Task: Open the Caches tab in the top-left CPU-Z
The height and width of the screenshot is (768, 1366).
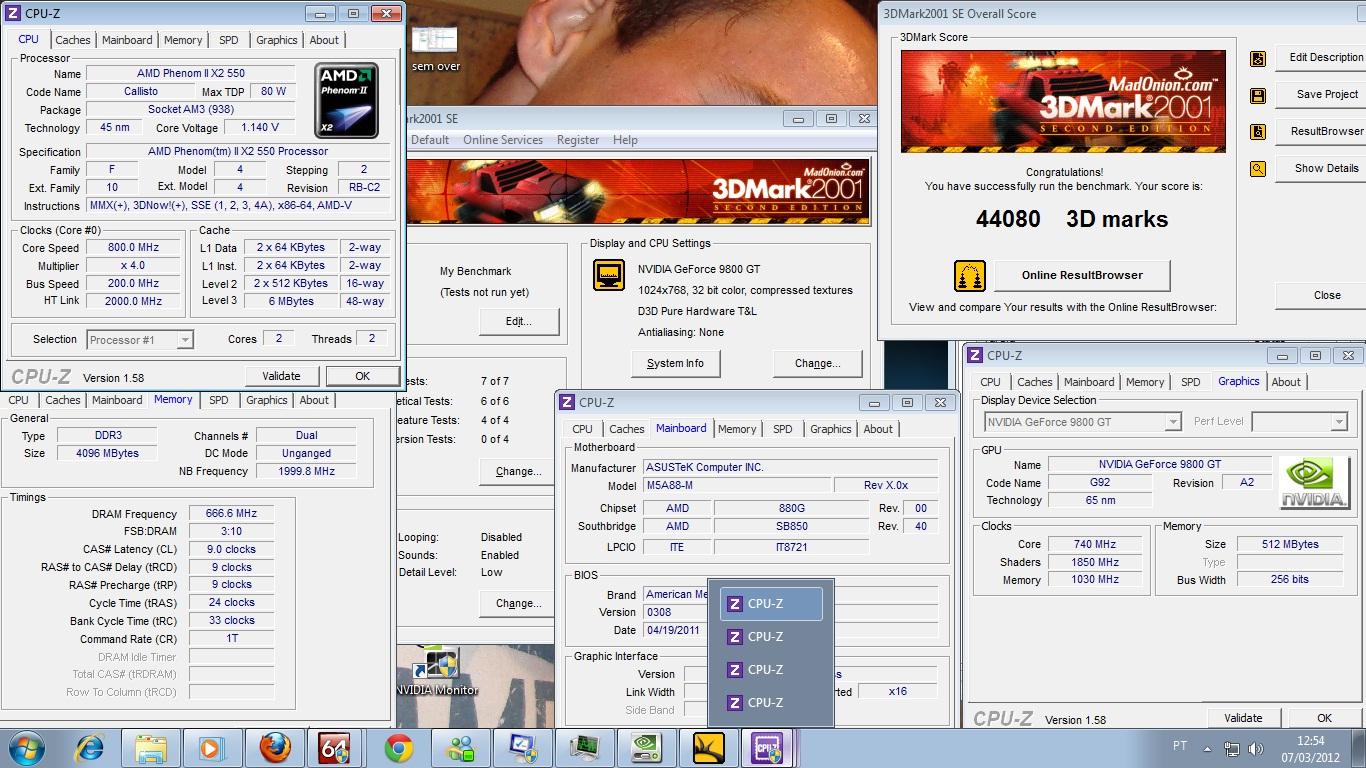Action: click(73, 40)
